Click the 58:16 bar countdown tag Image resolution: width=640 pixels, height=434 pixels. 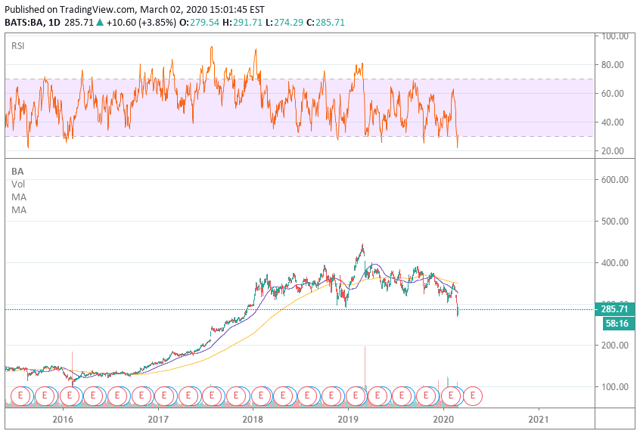coord(617,324)
